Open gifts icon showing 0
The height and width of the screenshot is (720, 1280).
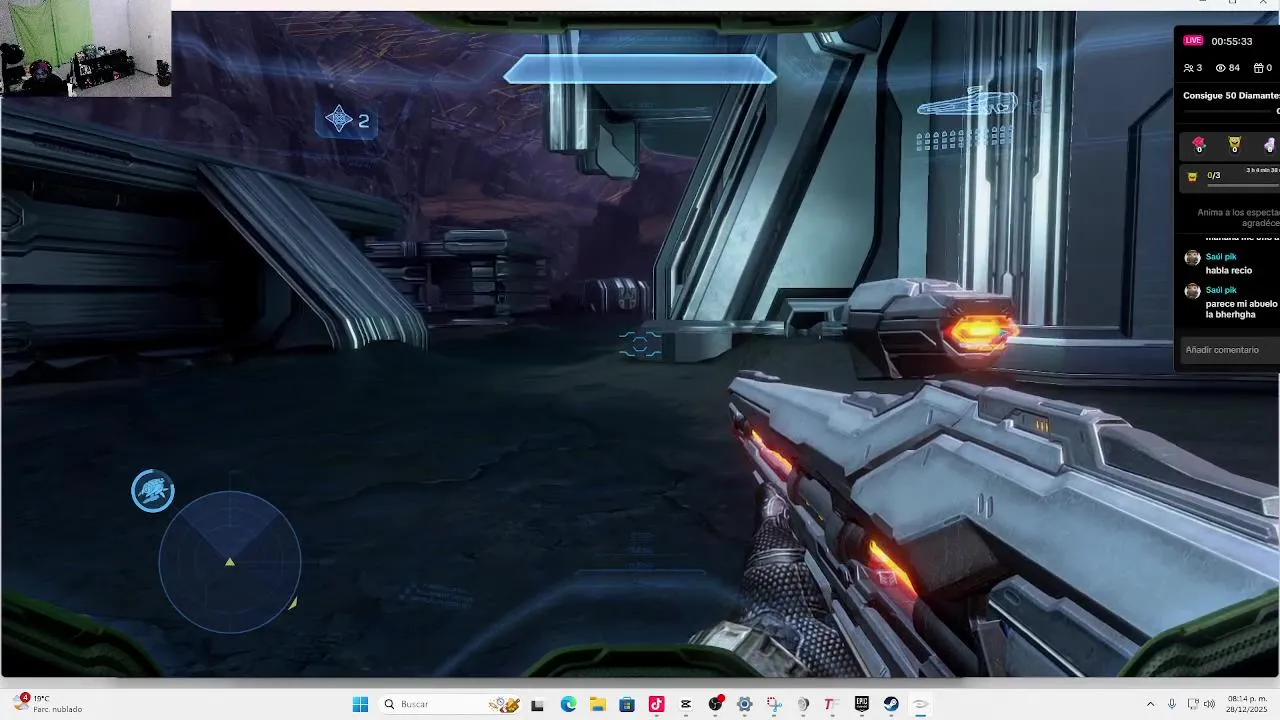pyautogui.click(x=1263, y=68)
